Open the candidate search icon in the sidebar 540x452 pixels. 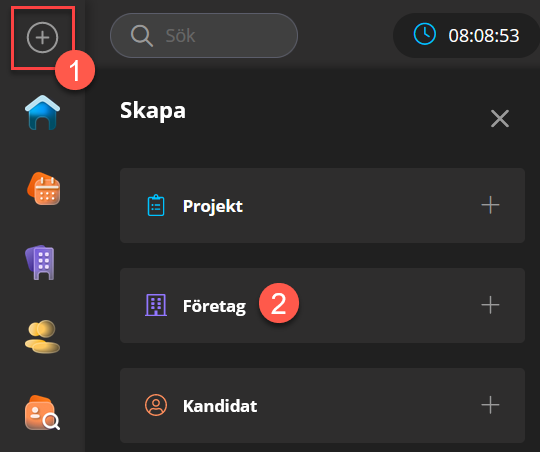tap(42, 413)
